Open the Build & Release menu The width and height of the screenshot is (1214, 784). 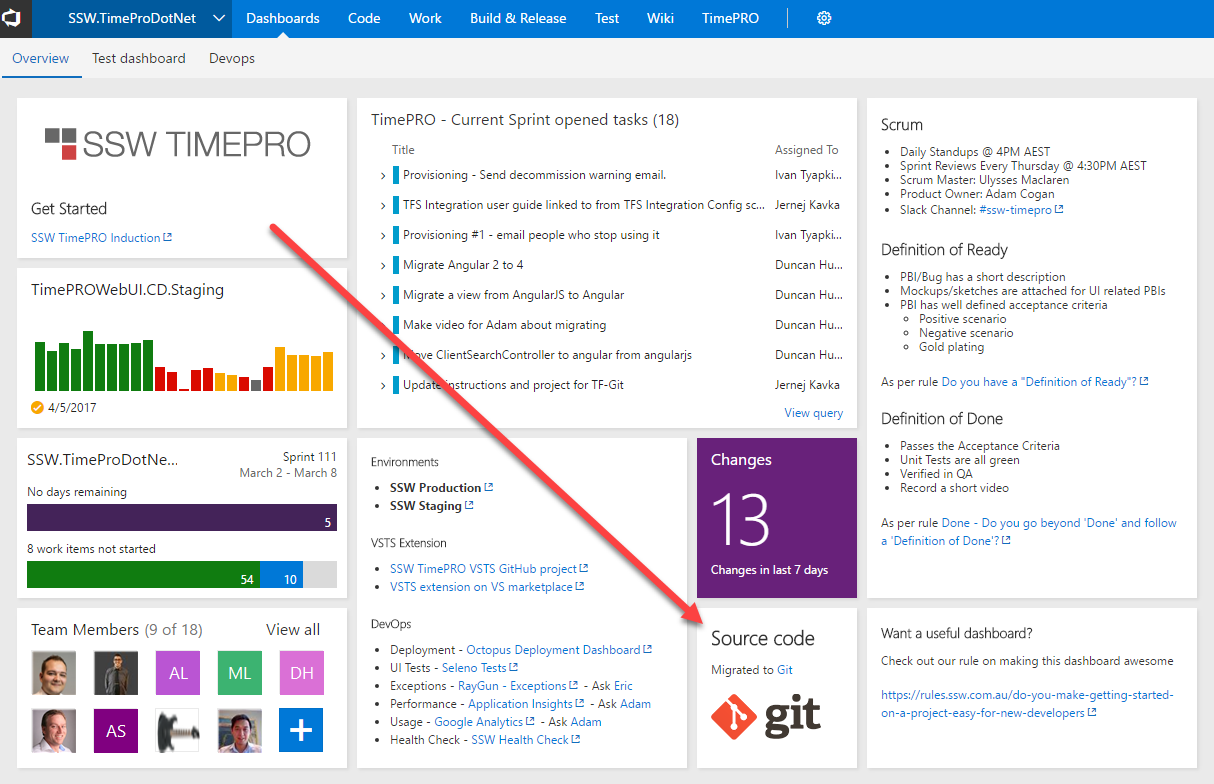point(517,18)
